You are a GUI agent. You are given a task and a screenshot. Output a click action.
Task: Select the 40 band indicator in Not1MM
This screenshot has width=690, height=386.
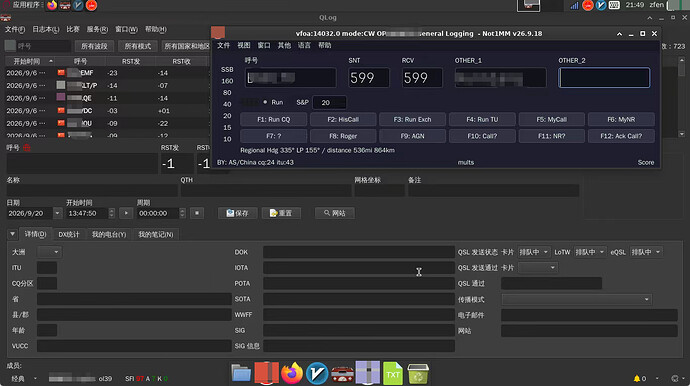pos(227,104)
